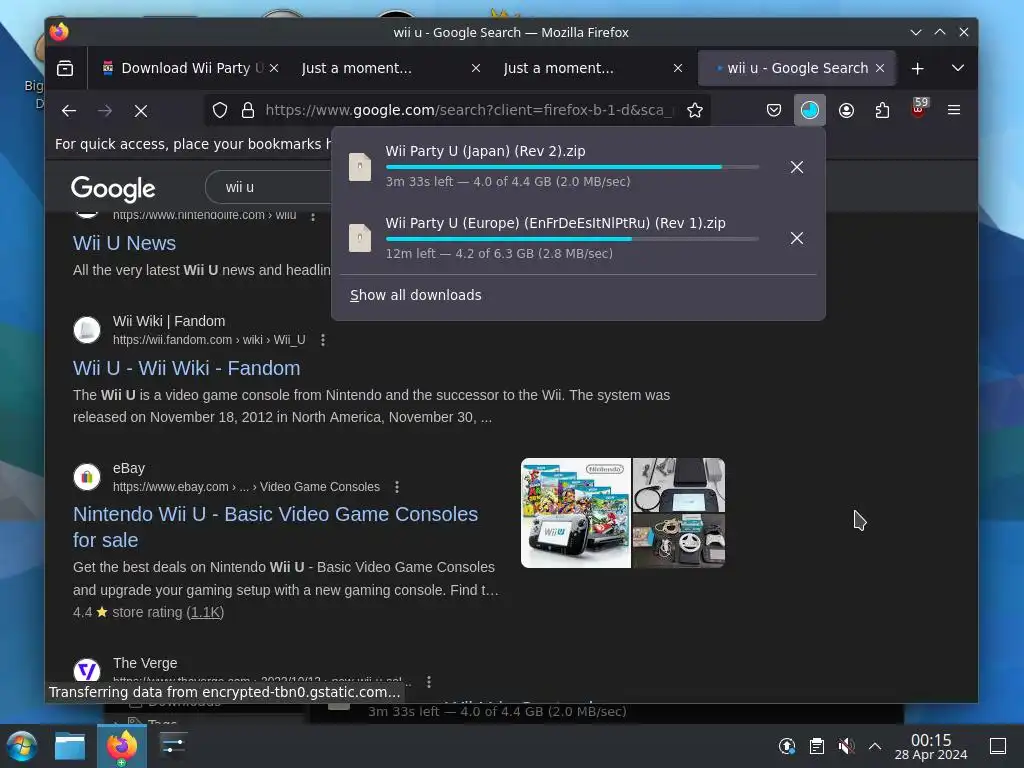Open the Firefox View tab list icon

tap(65, 68)
